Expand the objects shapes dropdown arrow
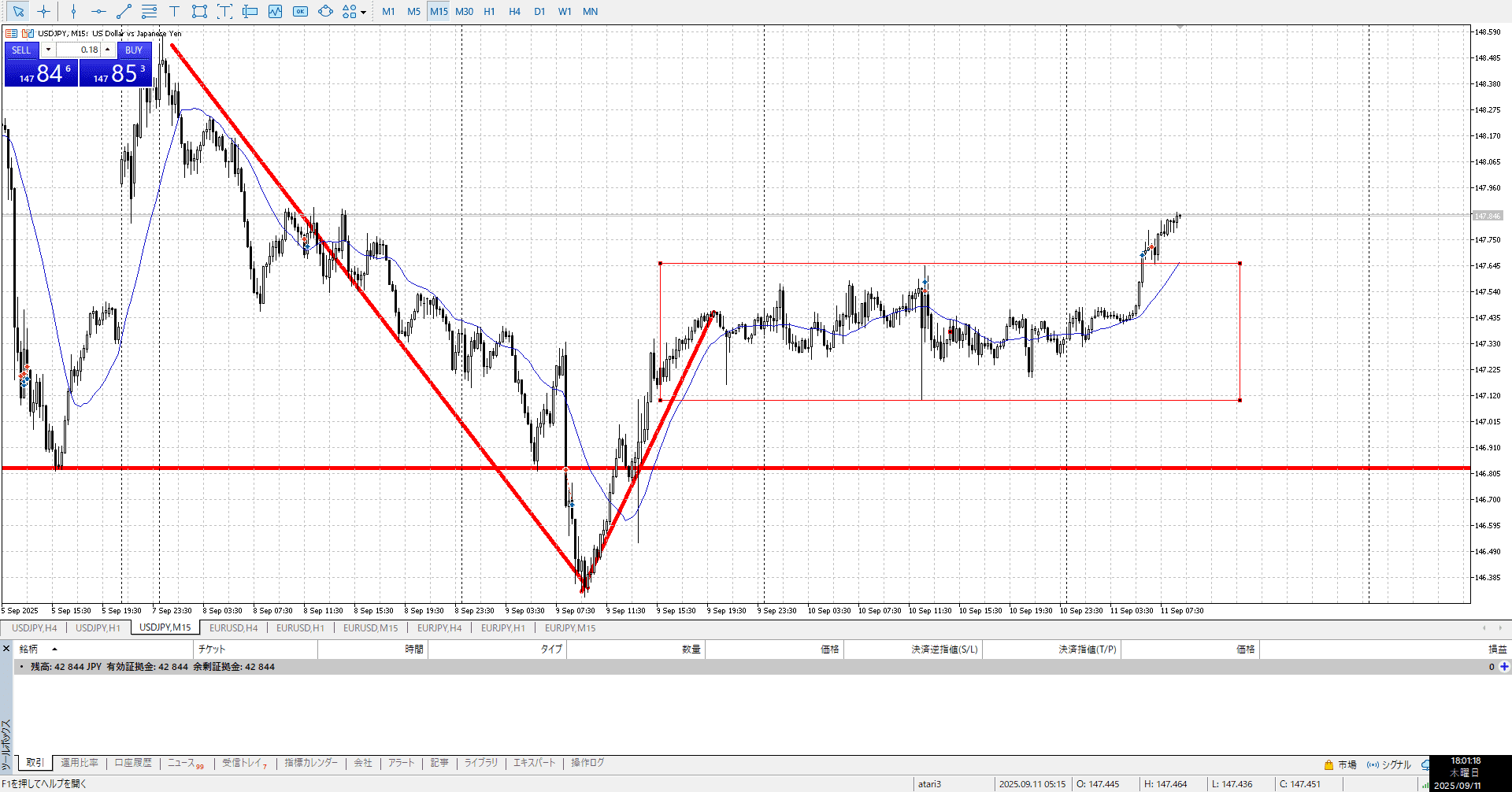 tap(363, 12)
